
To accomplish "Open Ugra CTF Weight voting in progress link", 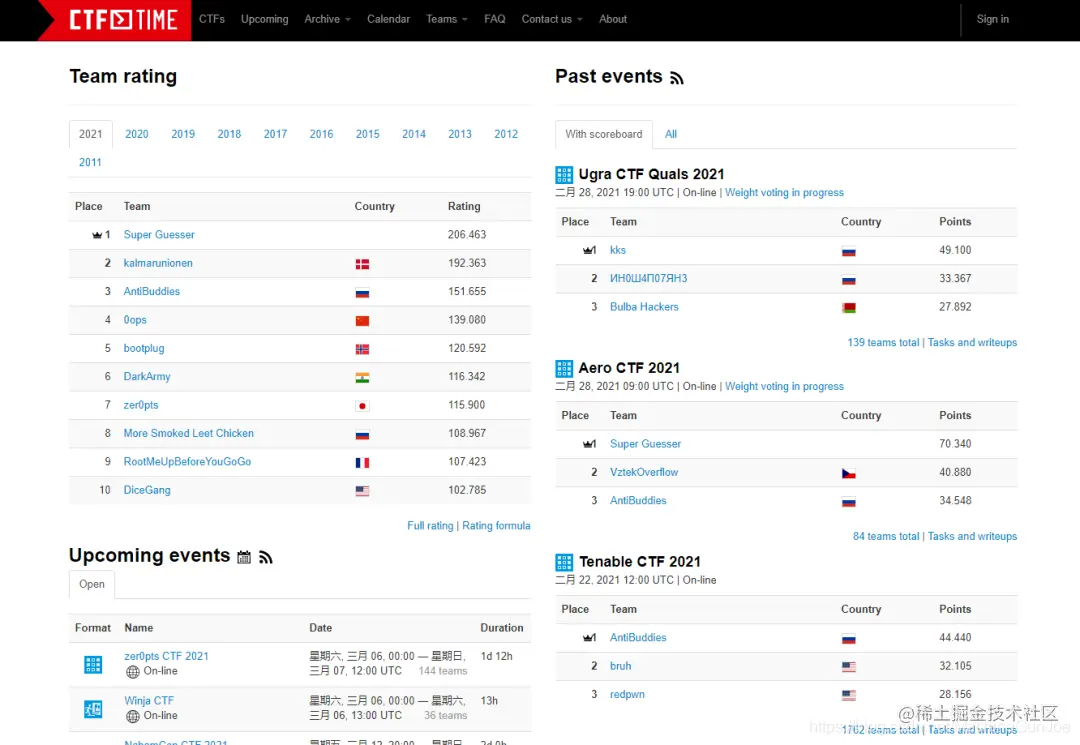I will coord(784,193).
